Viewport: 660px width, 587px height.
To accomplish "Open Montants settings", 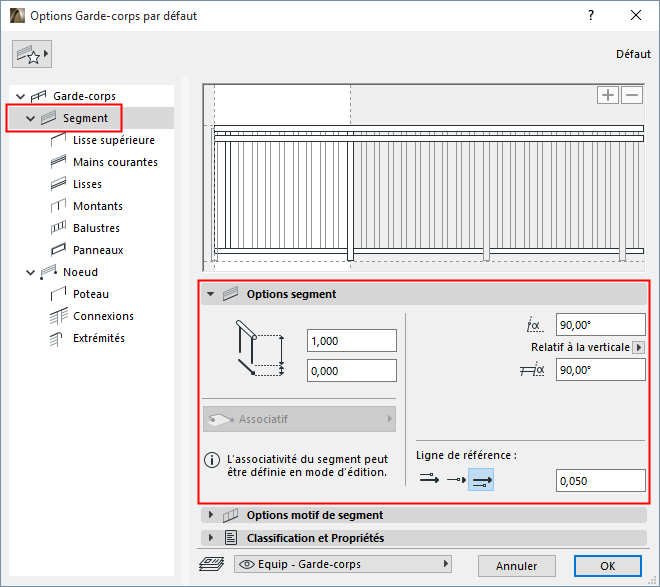I will (x=98, y=206).
